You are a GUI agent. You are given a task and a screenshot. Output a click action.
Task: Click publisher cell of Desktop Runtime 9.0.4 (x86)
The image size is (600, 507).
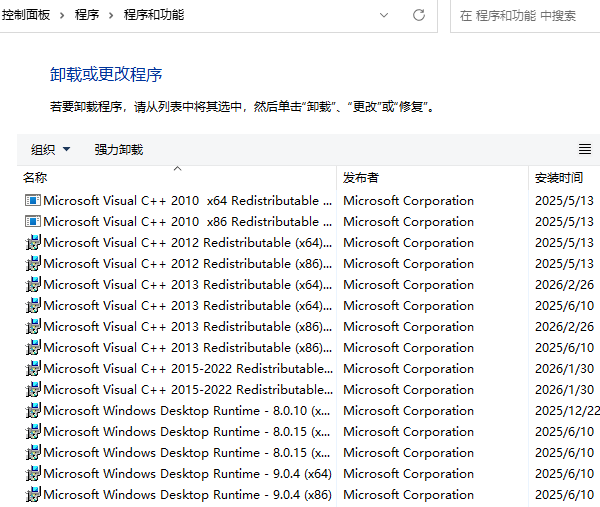[x=408, y=495]
